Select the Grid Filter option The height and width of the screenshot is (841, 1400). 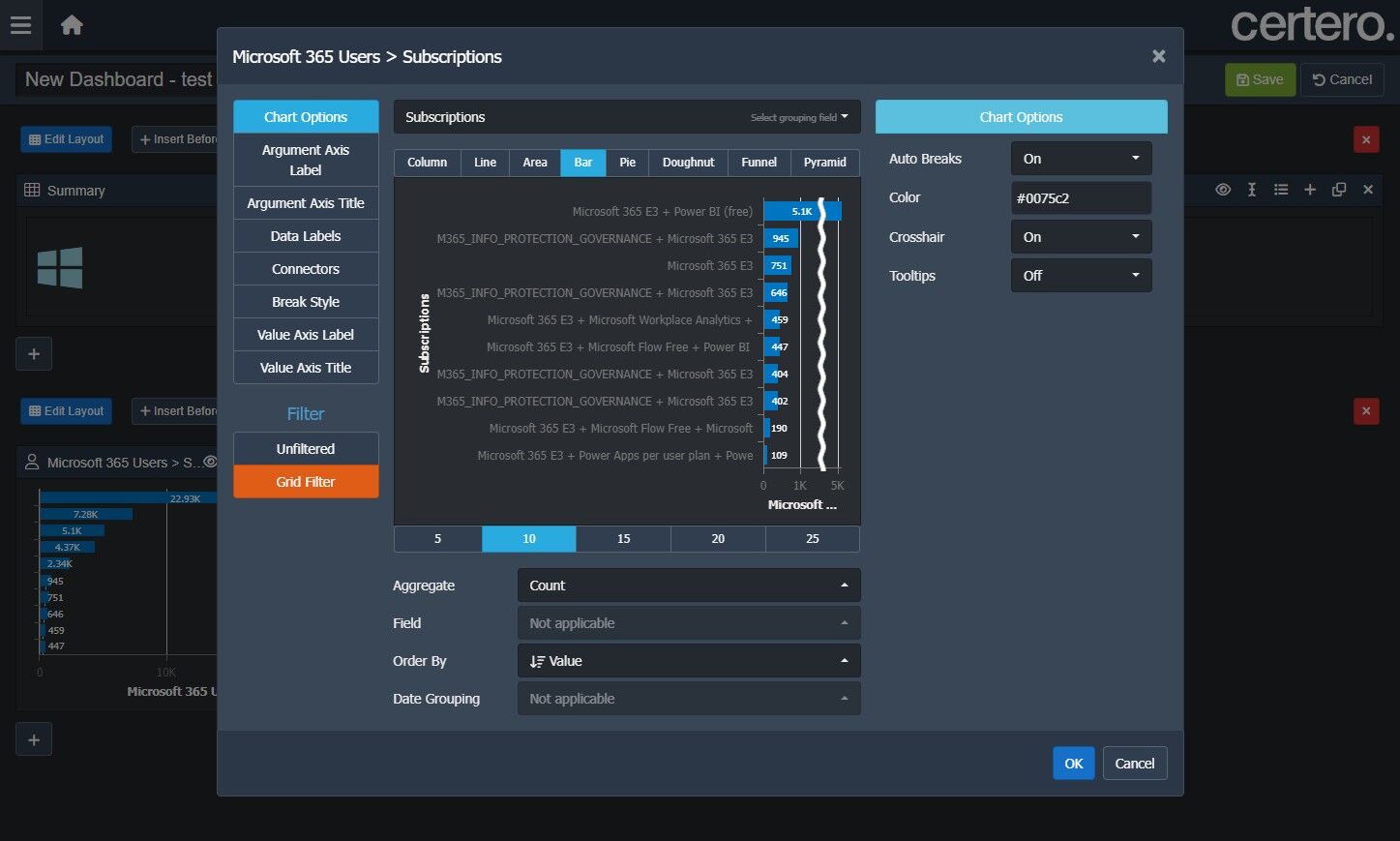click(306, 482)
